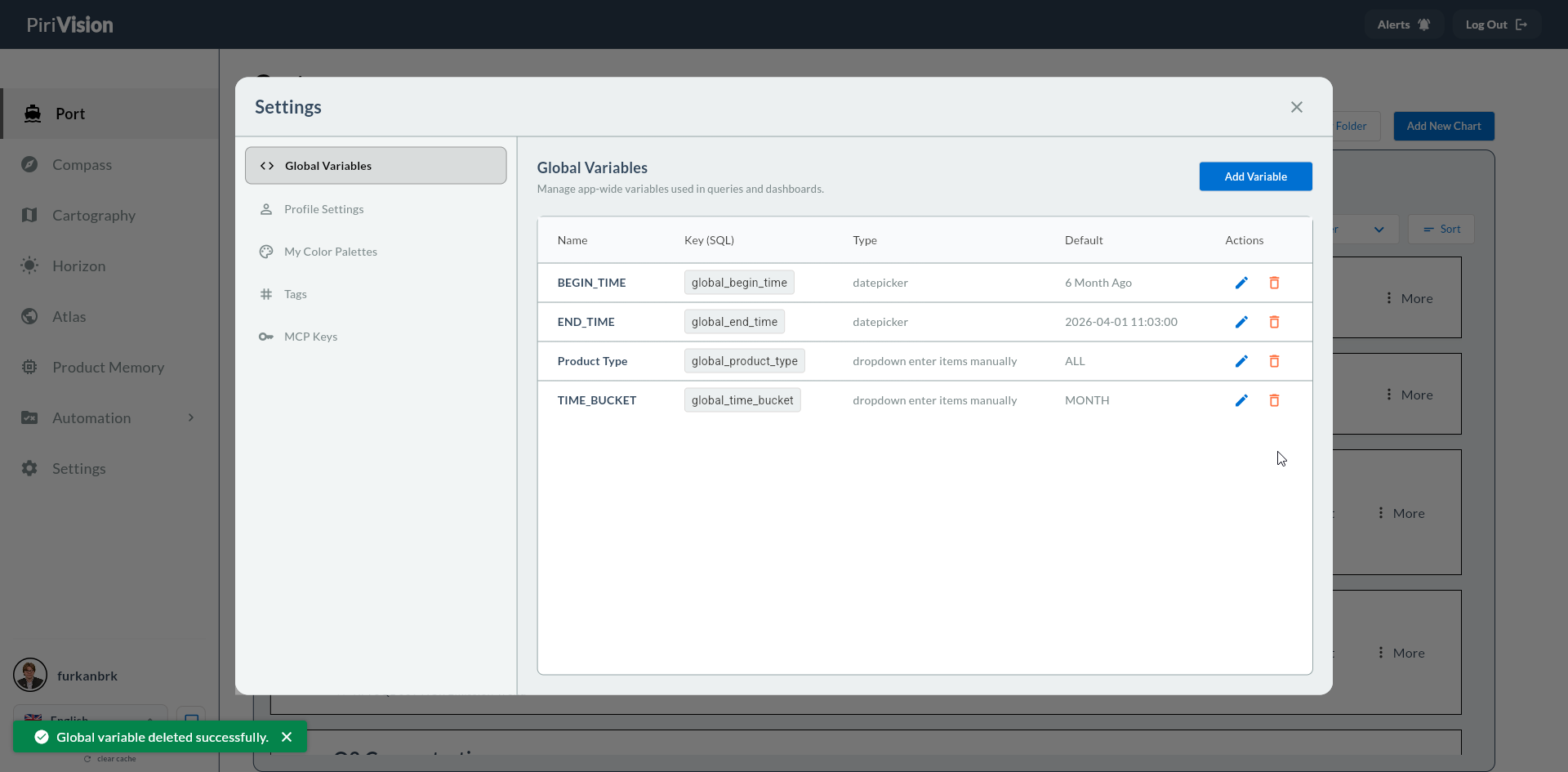Click the Tags hash icon
This screenshot has height=772, width=1568.
[266, 294]
